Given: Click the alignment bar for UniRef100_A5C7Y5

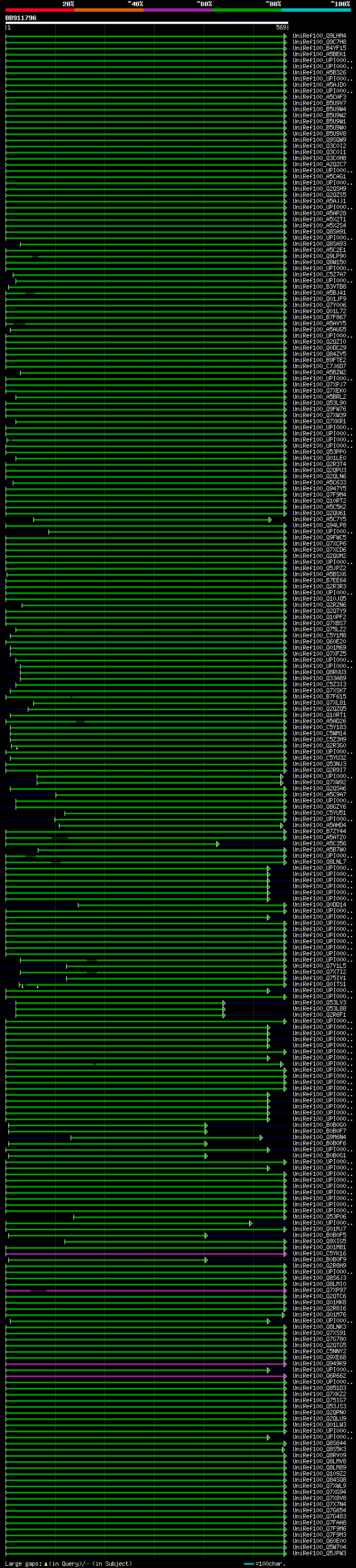Looking at the screenshot, I should point(152,520).
